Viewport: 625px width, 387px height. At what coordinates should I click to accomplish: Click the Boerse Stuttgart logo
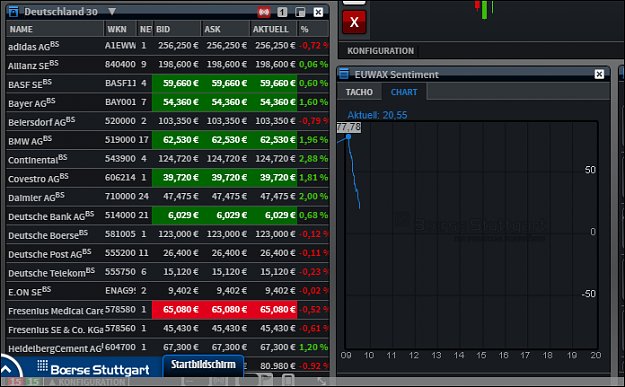click(x=93, y=367)
